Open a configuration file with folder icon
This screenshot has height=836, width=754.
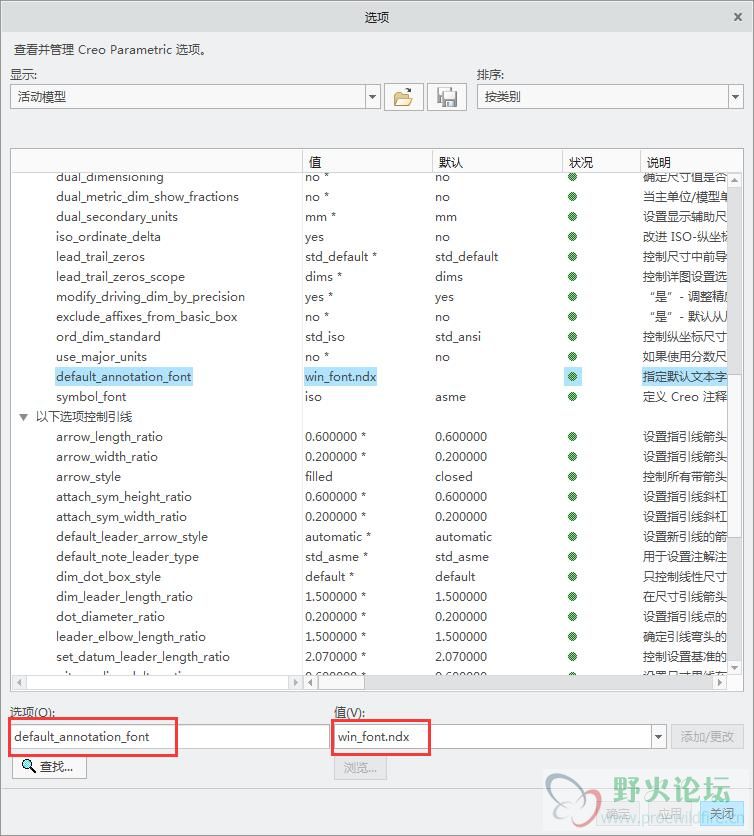(x=404, y=97)
